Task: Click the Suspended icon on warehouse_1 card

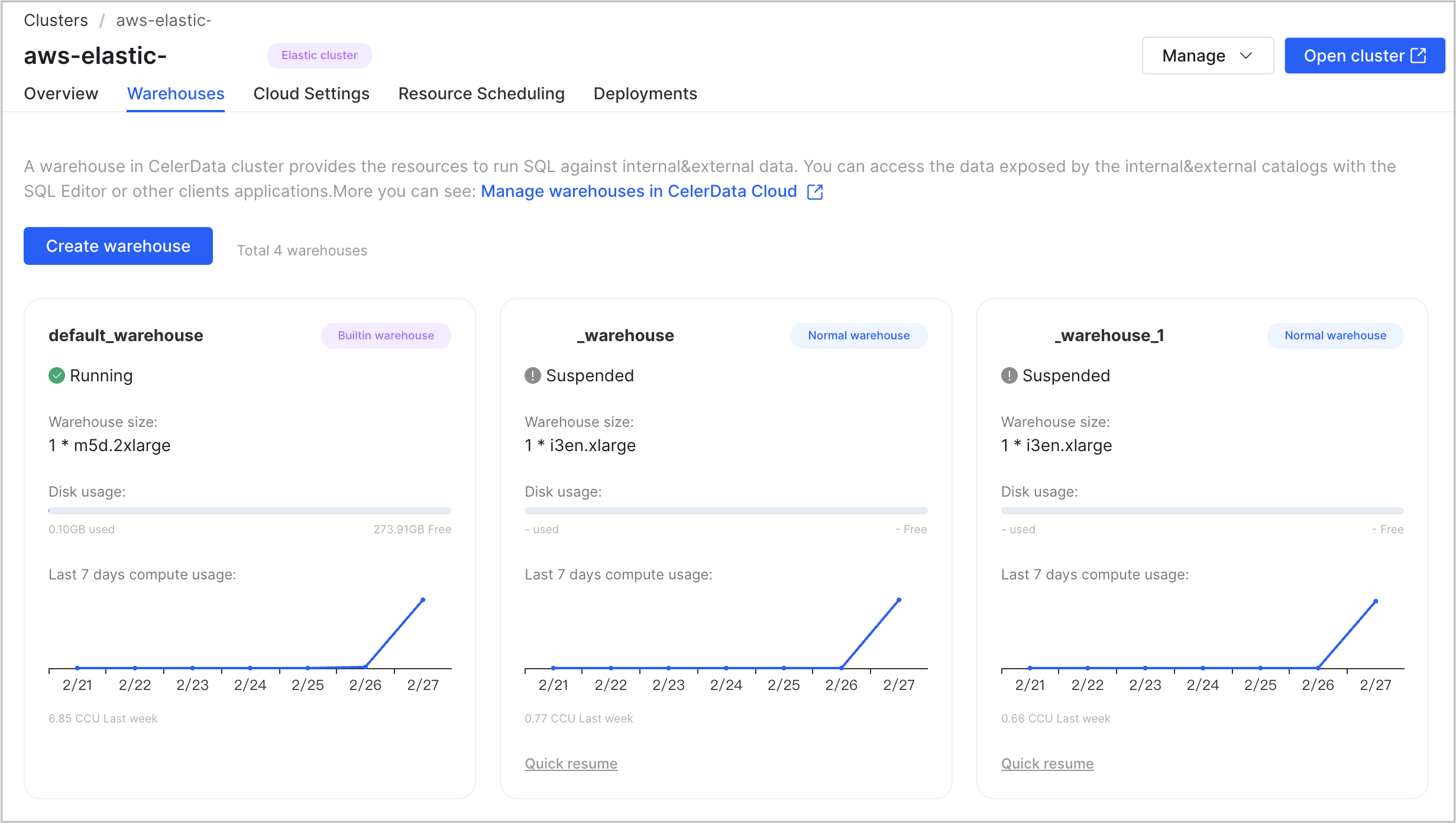Action: click(x=1009, y=375)
